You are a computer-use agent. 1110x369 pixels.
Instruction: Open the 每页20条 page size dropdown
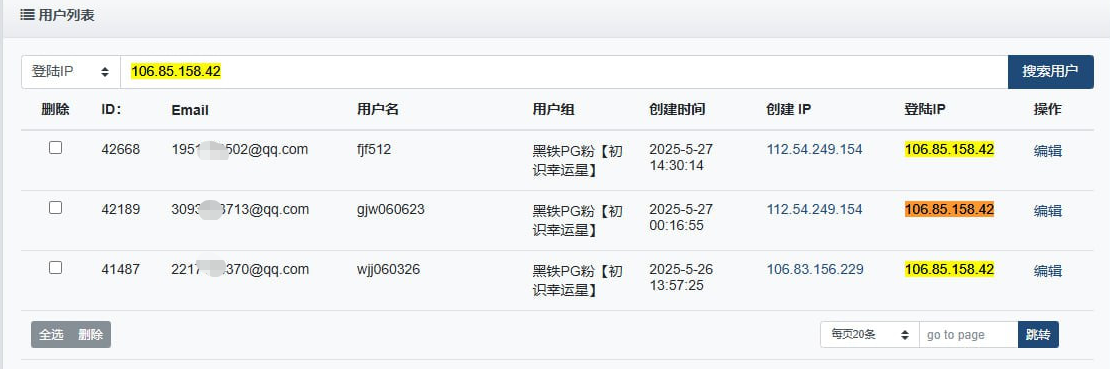(x=869, y=335)
